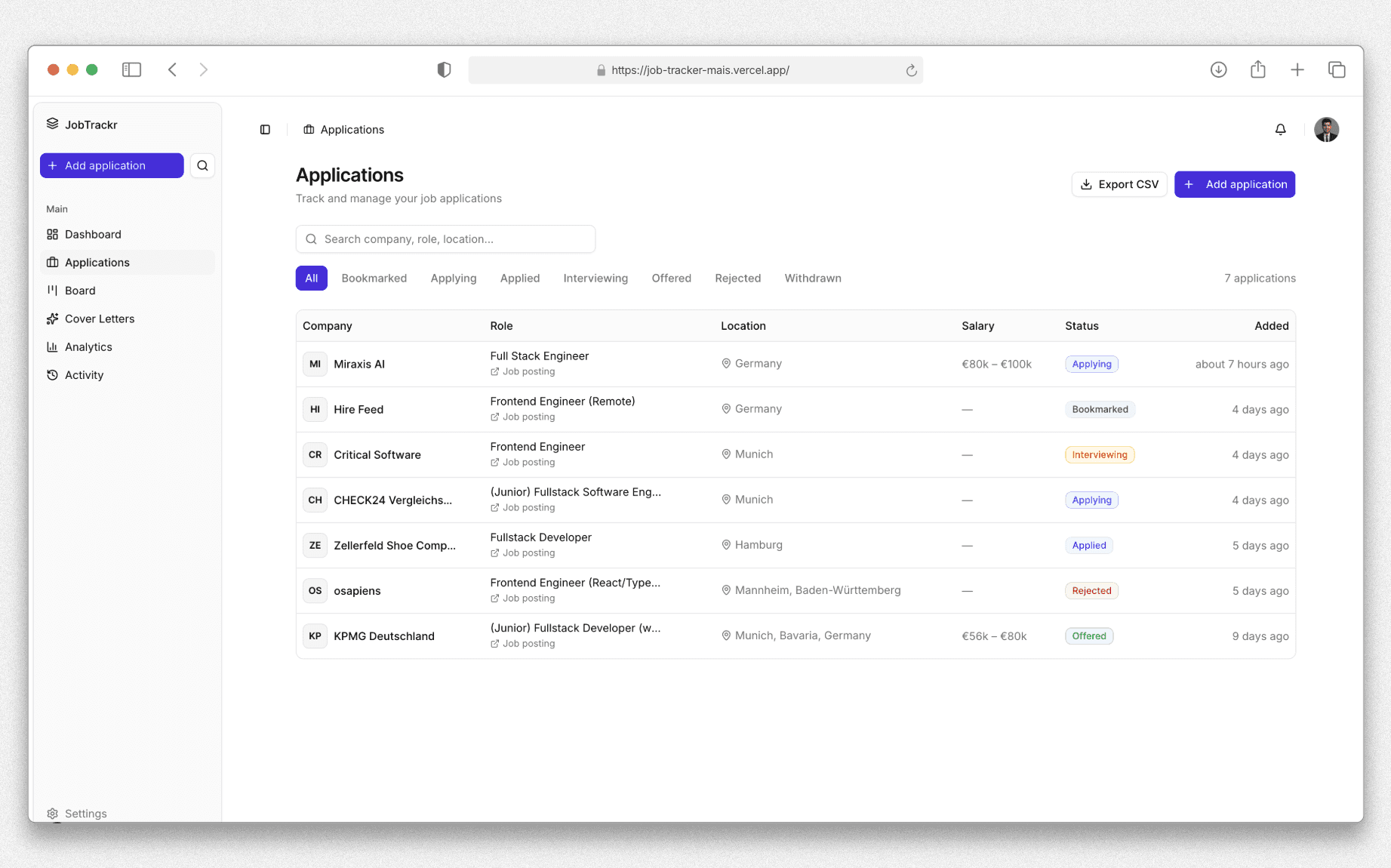
Task: Click the KPMG badge KP
Action: pos(315,636)
